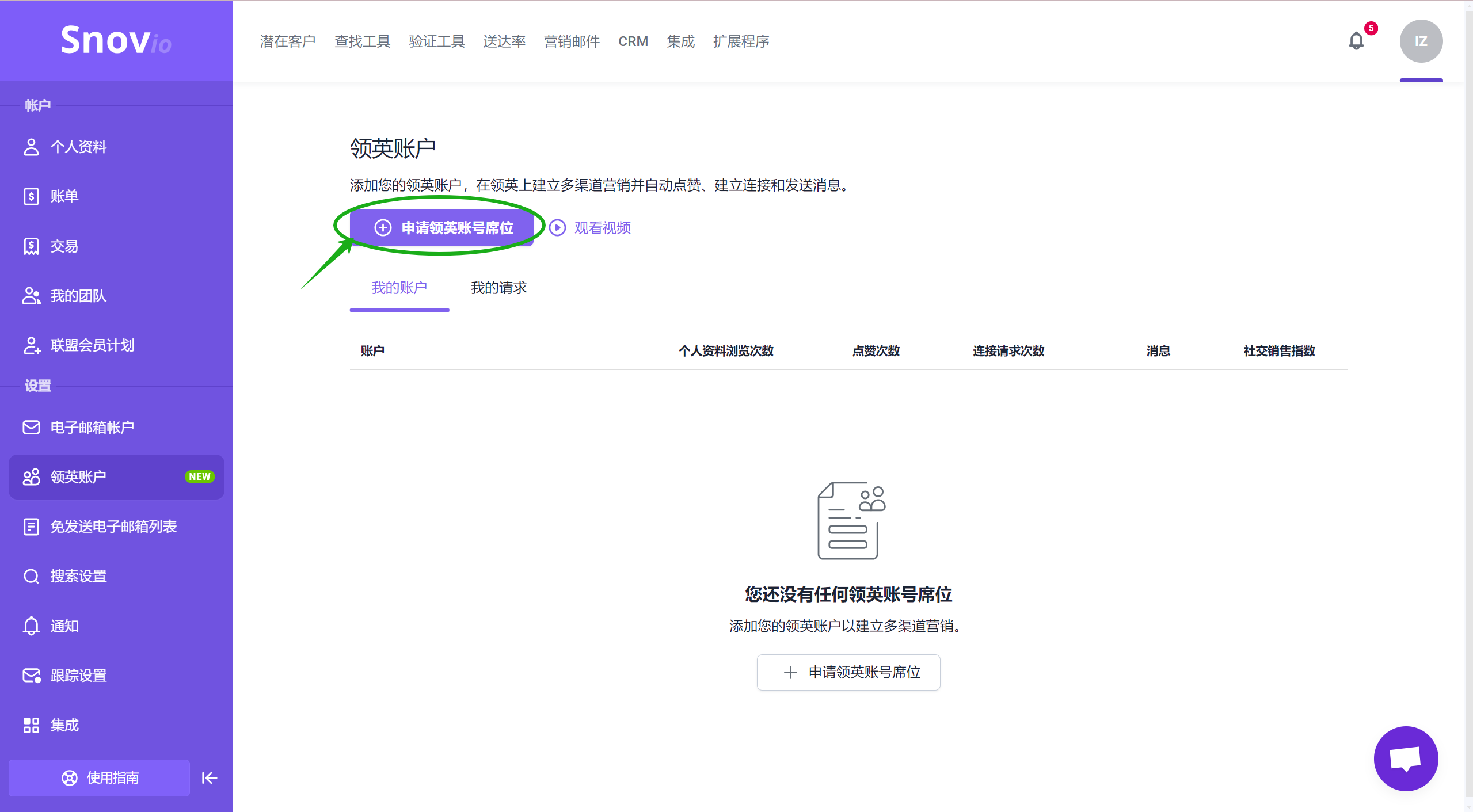Click the 联盟会员计划 icon

coord(31,345)
